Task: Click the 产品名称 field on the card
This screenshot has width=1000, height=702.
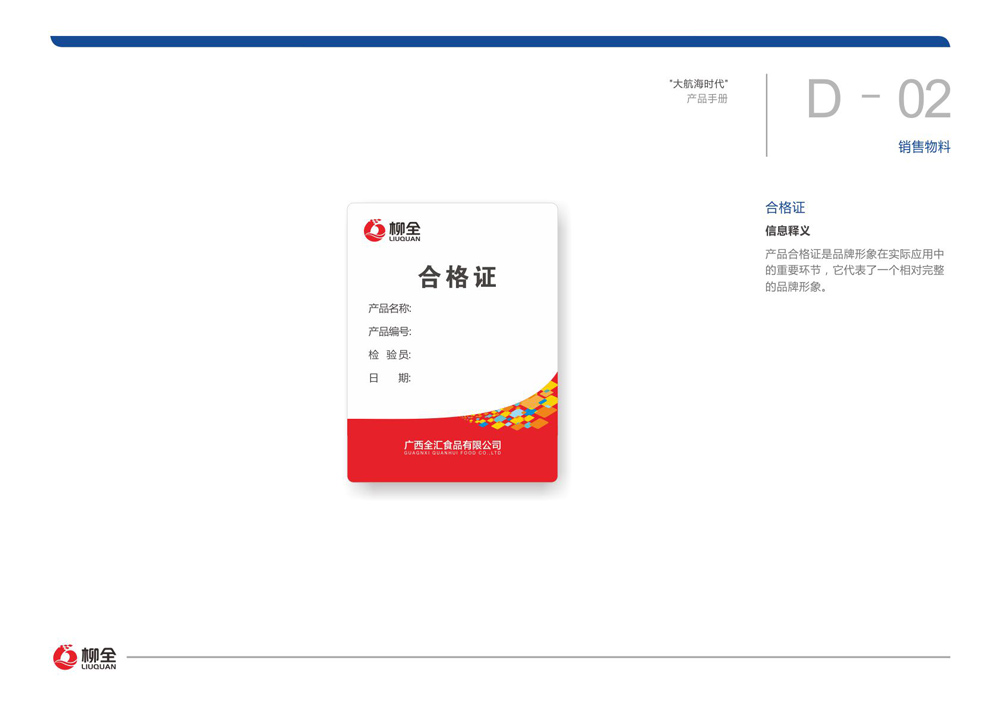Action: 389,308
